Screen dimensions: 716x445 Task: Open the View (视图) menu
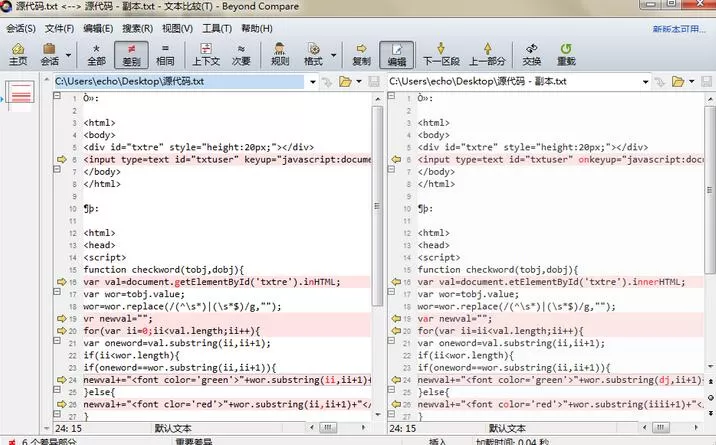coord(177,28)
